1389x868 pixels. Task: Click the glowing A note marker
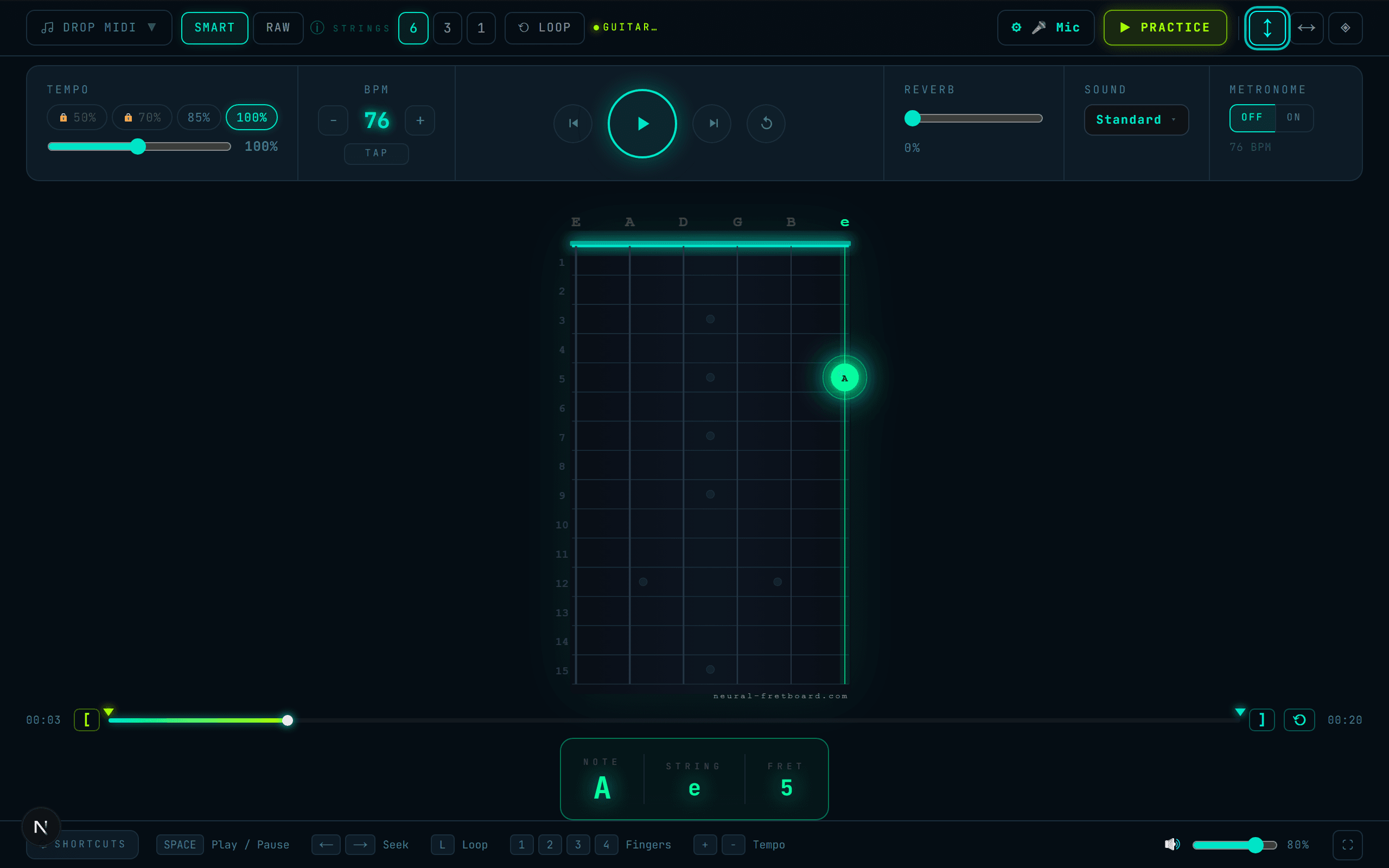pyautogui.click(x=844, y=378)
